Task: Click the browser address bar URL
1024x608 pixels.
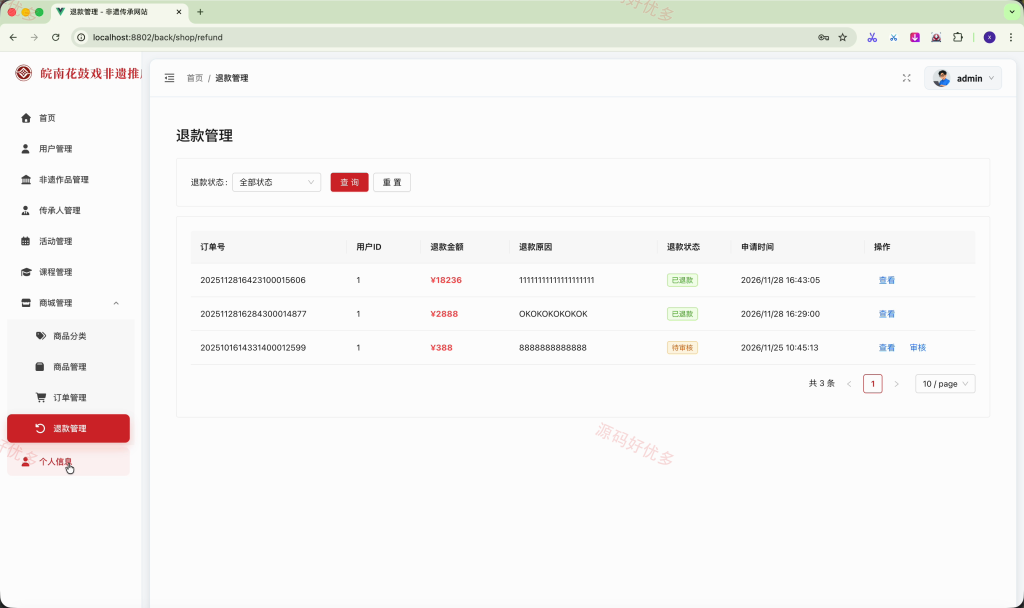Action: [157, 37]
